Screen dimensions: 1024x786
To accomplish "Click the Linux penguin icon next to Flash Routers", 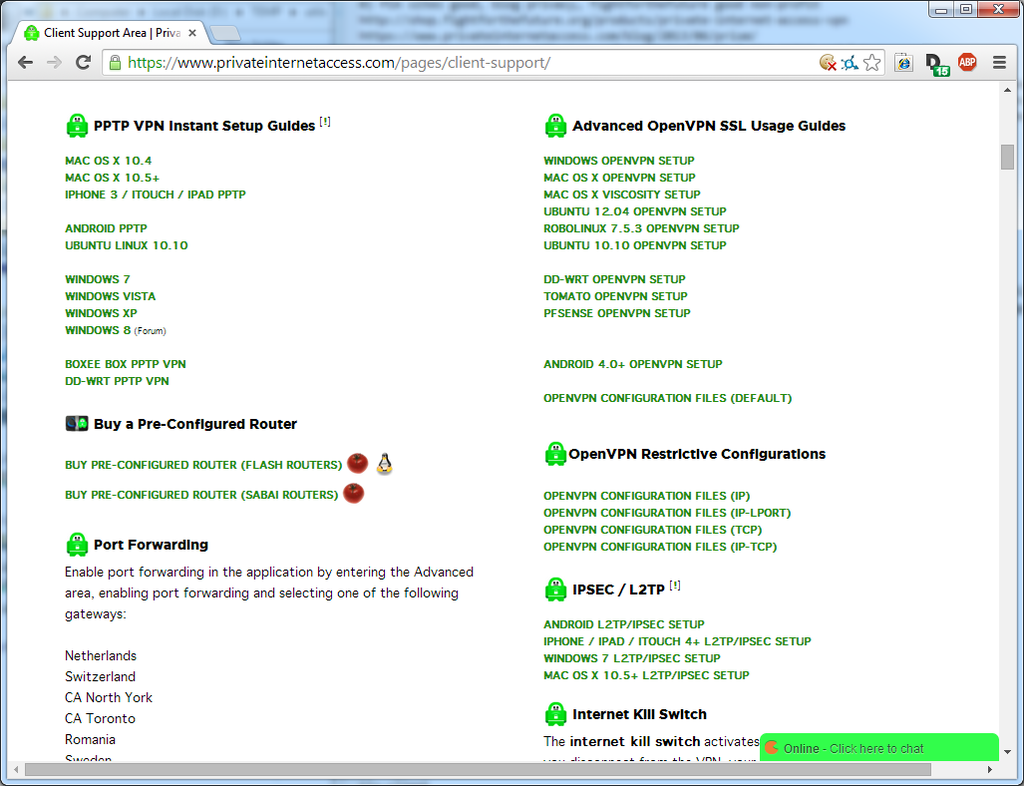I will 385,464.
